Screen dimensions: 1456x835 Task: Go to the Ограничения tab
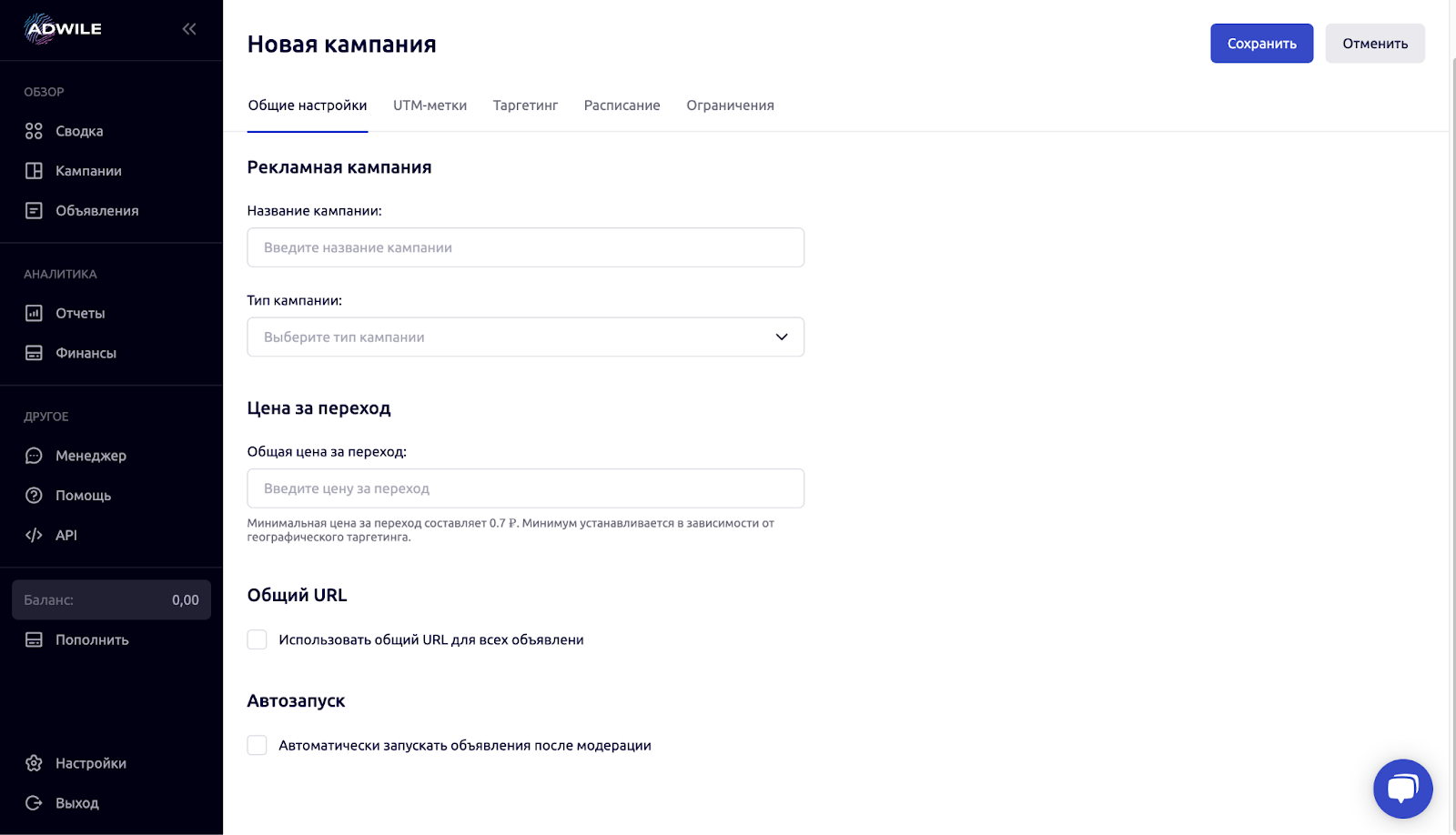[x=730, y=106]
